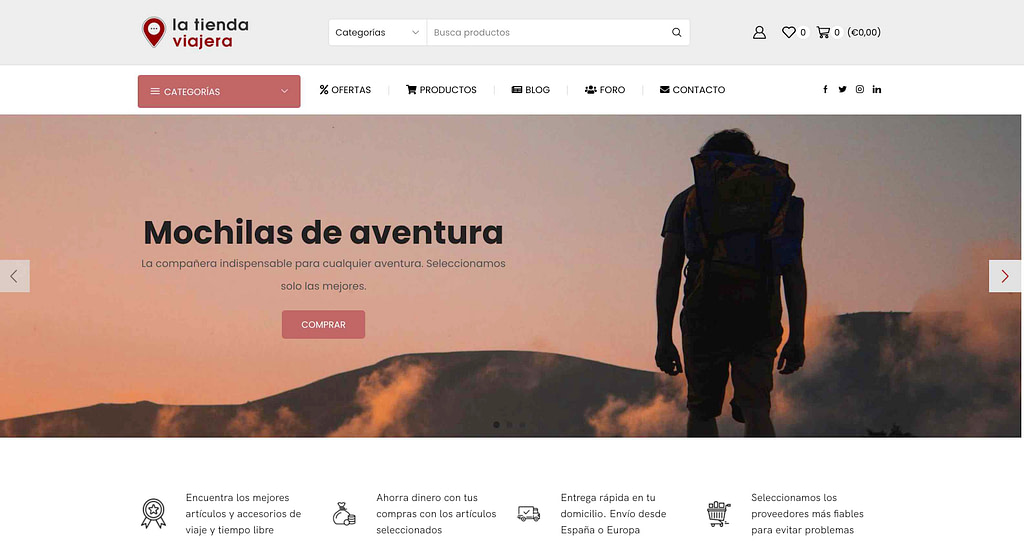Click the Busca productos search field
The image size is (1024, 556).
pyautogui.click(x=547, y=33)
